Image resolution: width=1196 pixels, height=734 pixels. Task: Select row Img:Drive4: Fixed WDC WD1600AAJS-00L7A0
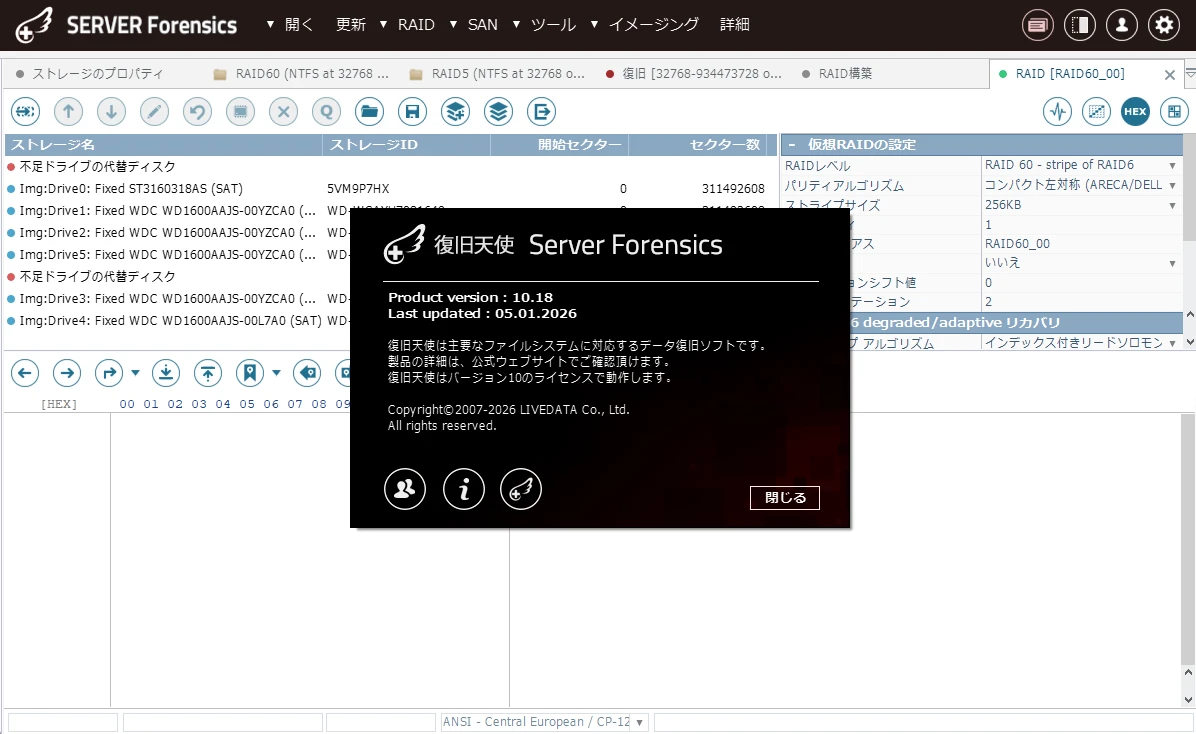coord(177,320)
